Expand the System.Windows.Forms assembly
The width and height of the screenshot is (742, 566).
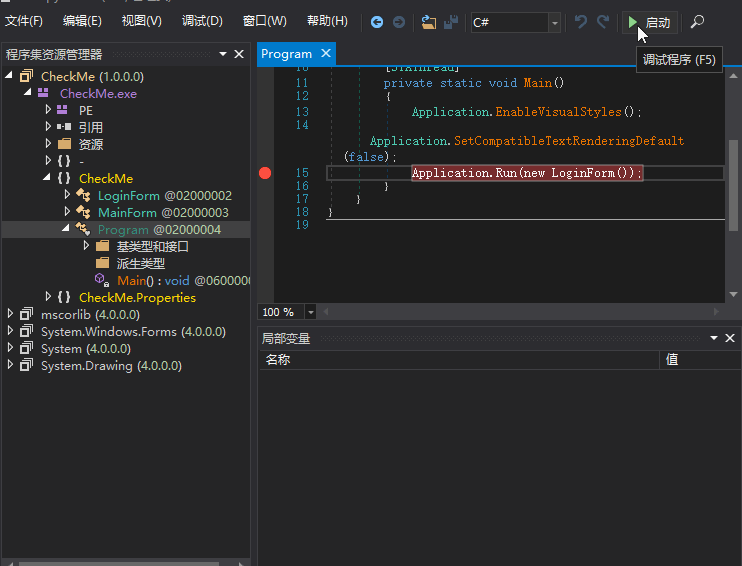point(10,330)
